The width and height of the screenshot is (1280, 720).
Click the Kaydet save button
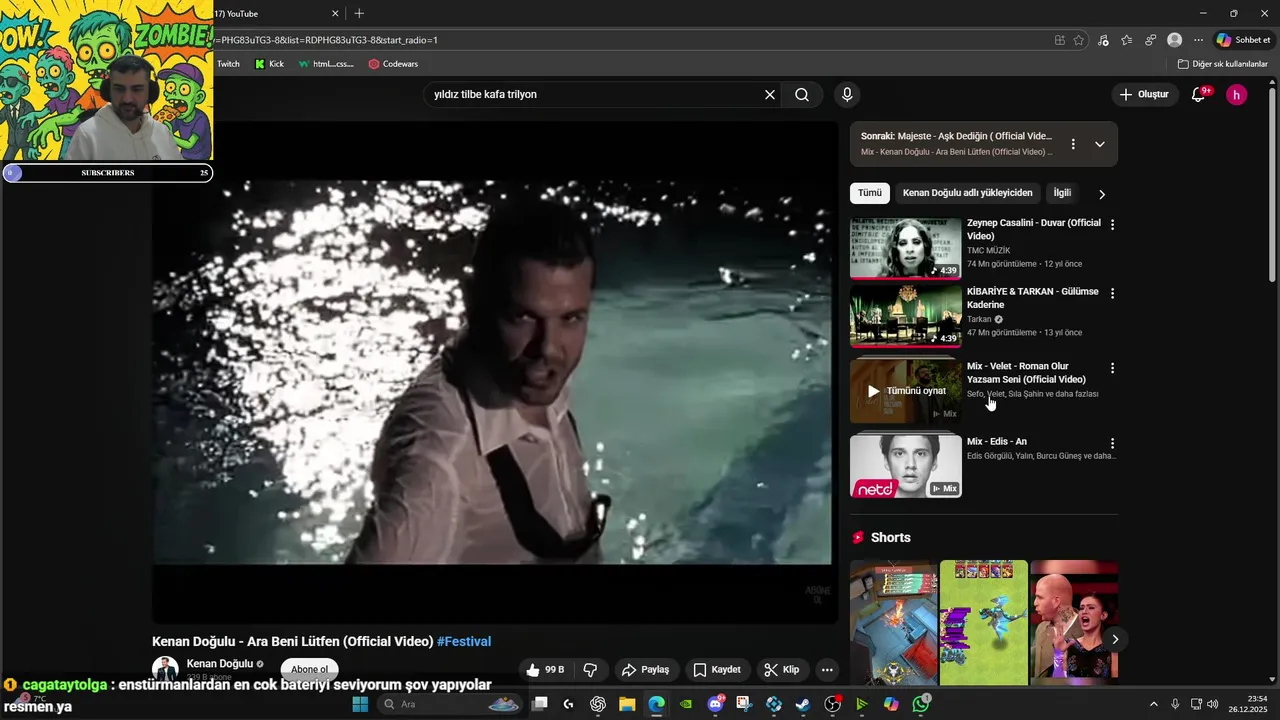point(717,670)
